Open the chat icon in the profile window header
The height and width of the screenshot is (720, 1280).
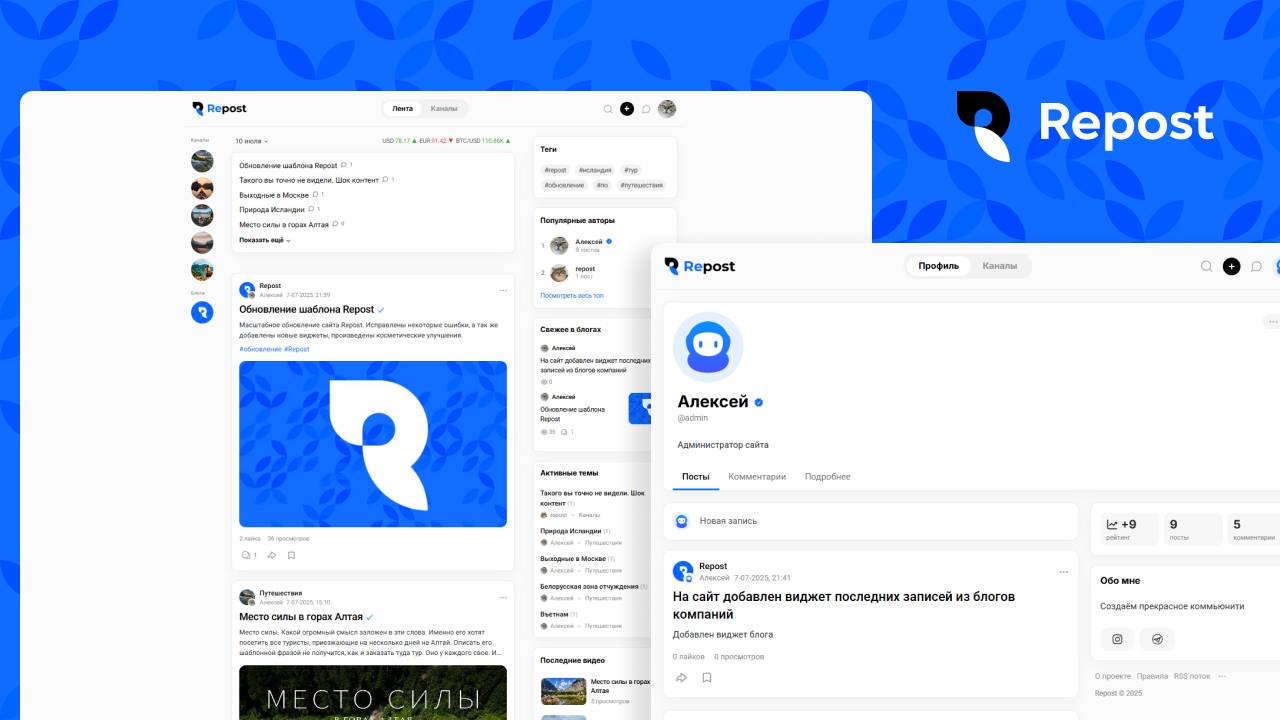(x=1257, y=266)
